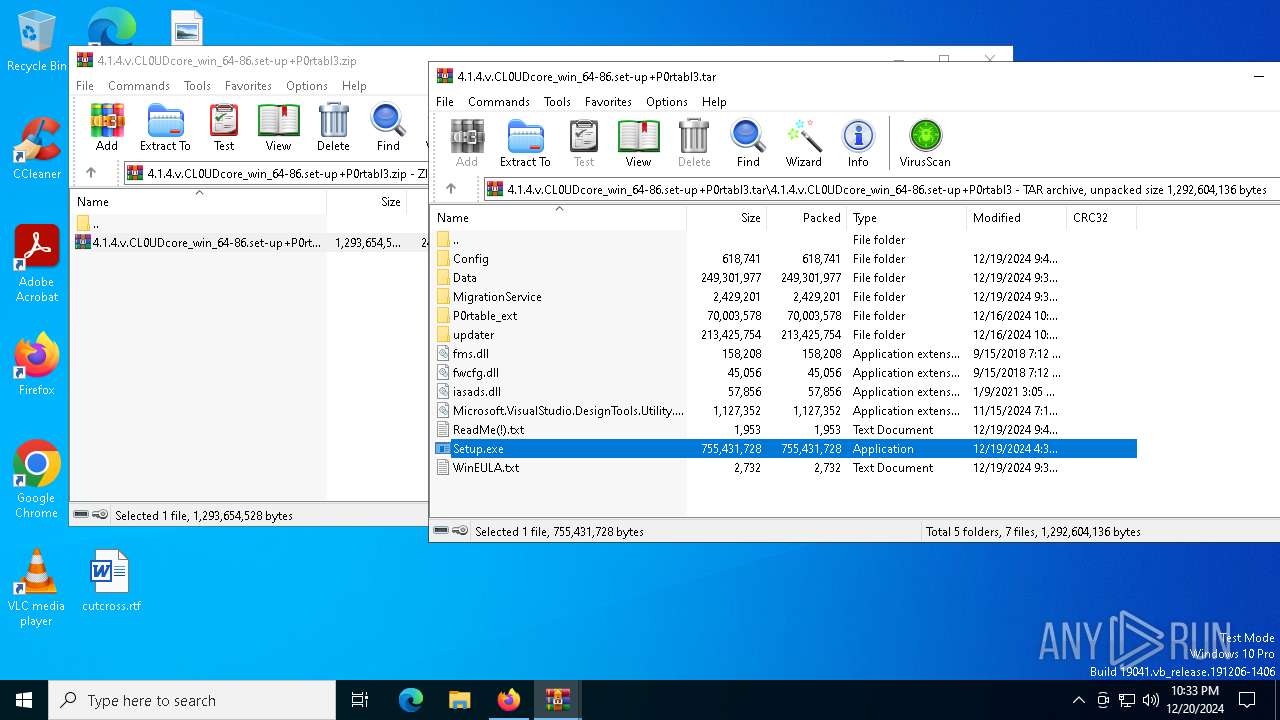Click Extract To in the tar window toolbar
Viewport: 1280px width, 720px height.
pyautogui.click(x=525, y=143)
